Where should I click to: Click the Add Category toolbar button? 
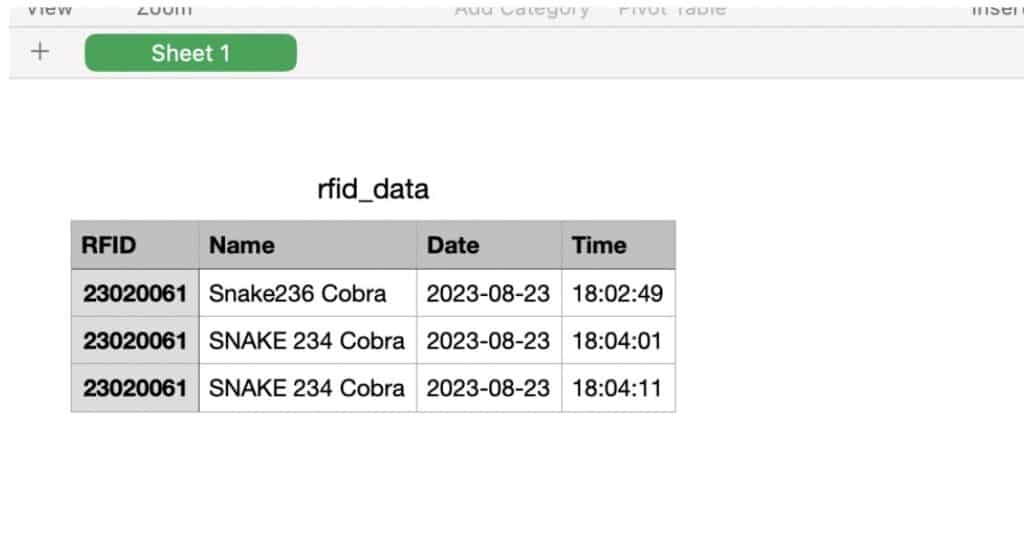(x=521, y=10)
